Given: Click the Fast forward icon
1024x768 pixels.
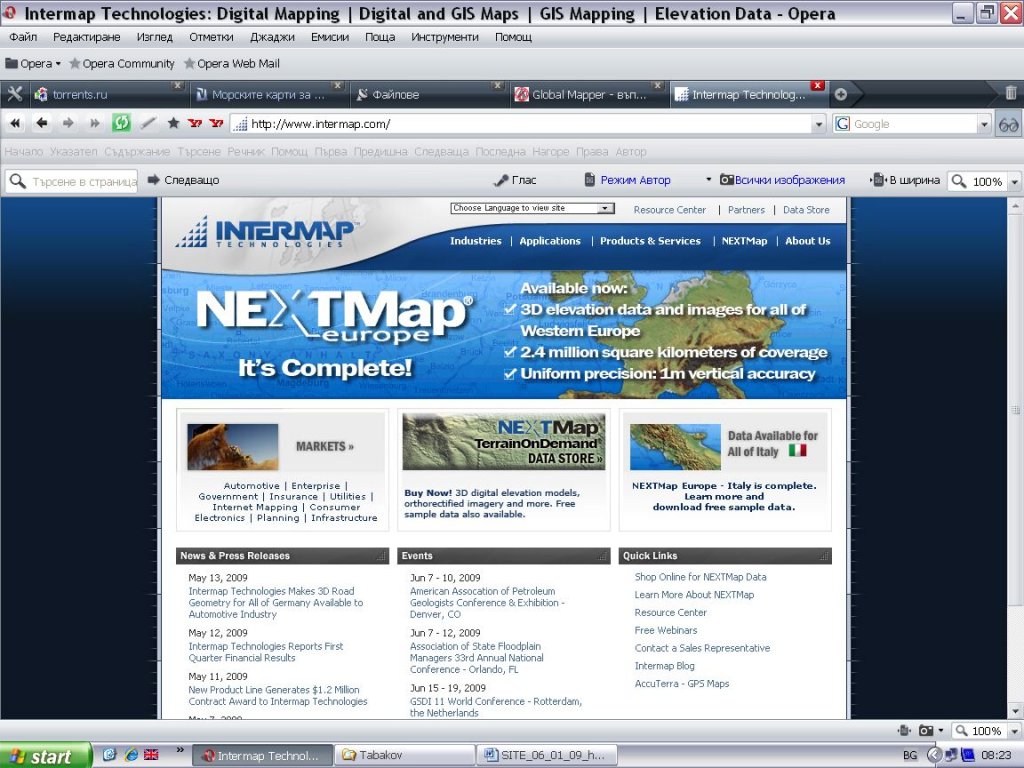Looking at the screenshot, I should [x=95, y=123].
